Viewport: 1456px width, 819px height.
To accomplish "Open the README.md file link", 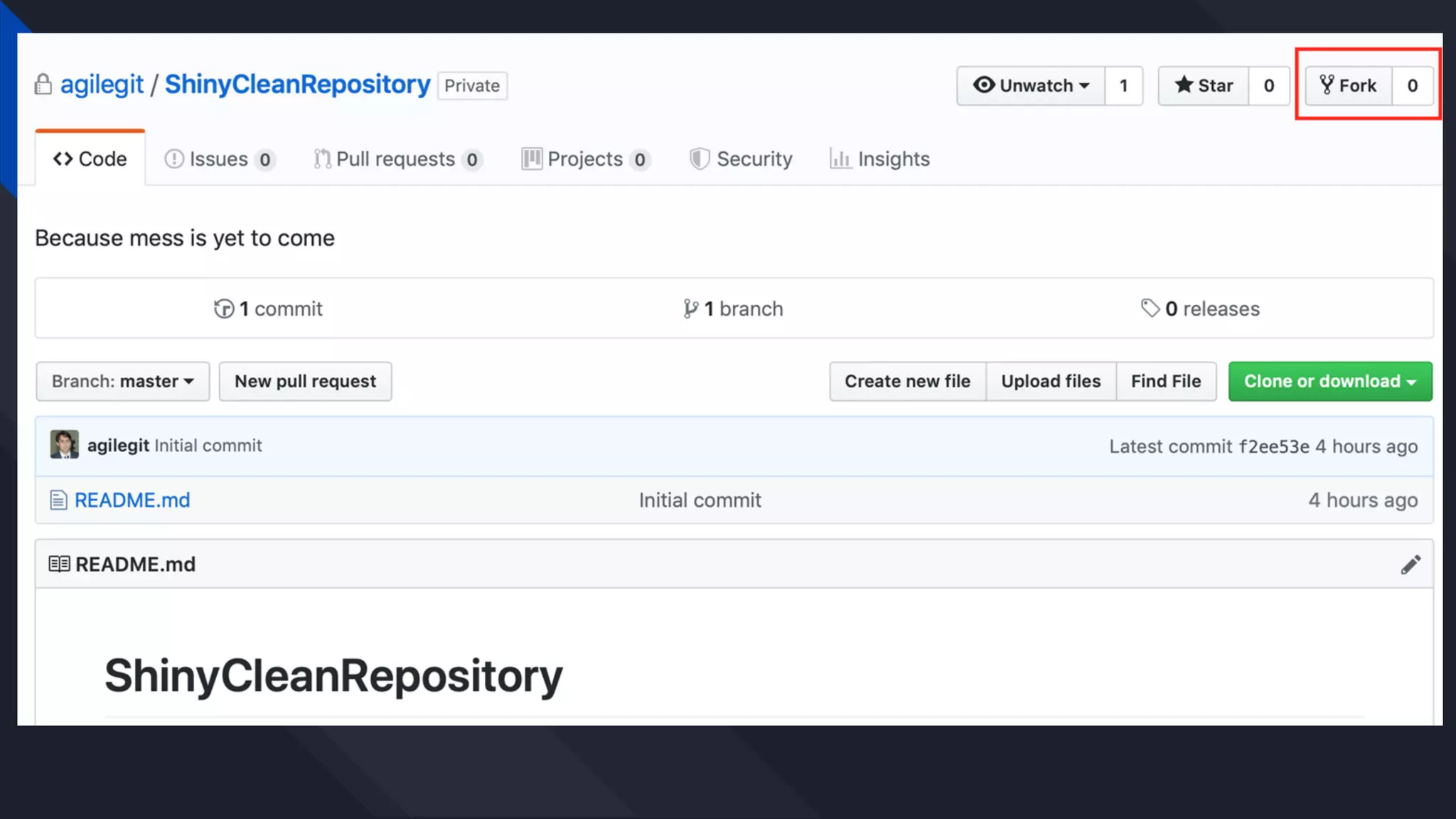I will tap(132, 500).
